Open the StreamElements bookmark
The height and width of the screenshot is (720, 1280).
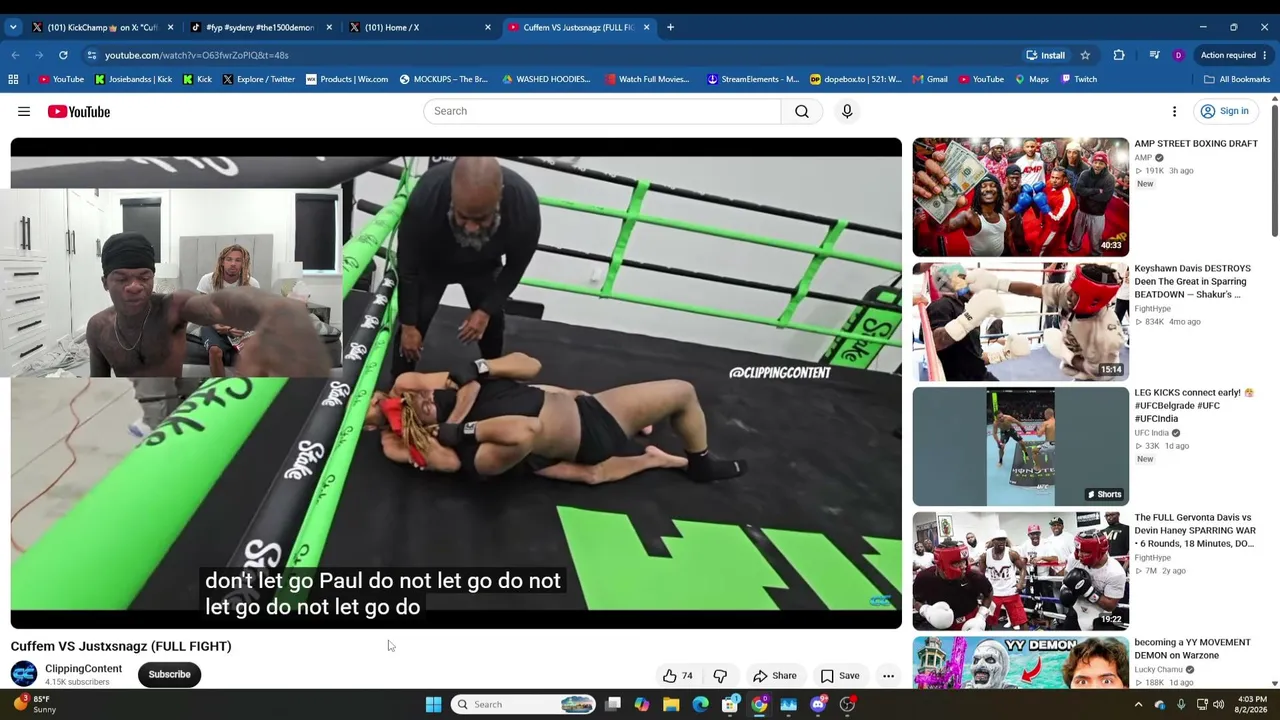coord(753,79)
